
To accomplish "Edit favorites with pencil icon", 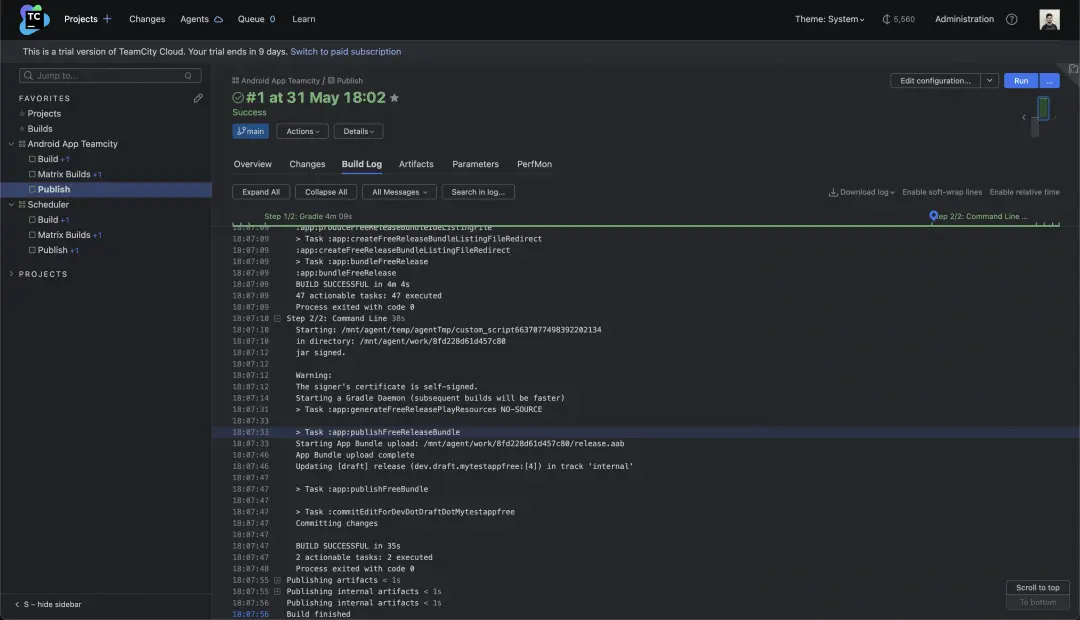I will coord(198,99).
